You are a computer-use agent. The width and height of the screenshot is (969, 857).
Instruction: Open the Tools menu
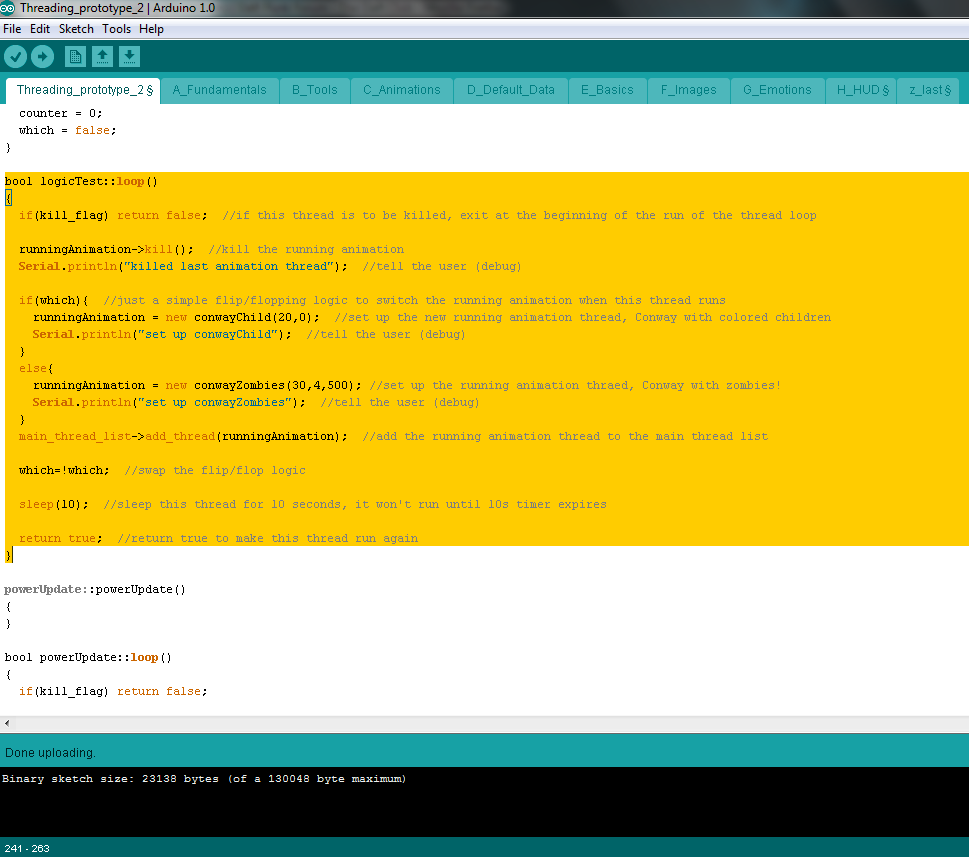(116, 29)
